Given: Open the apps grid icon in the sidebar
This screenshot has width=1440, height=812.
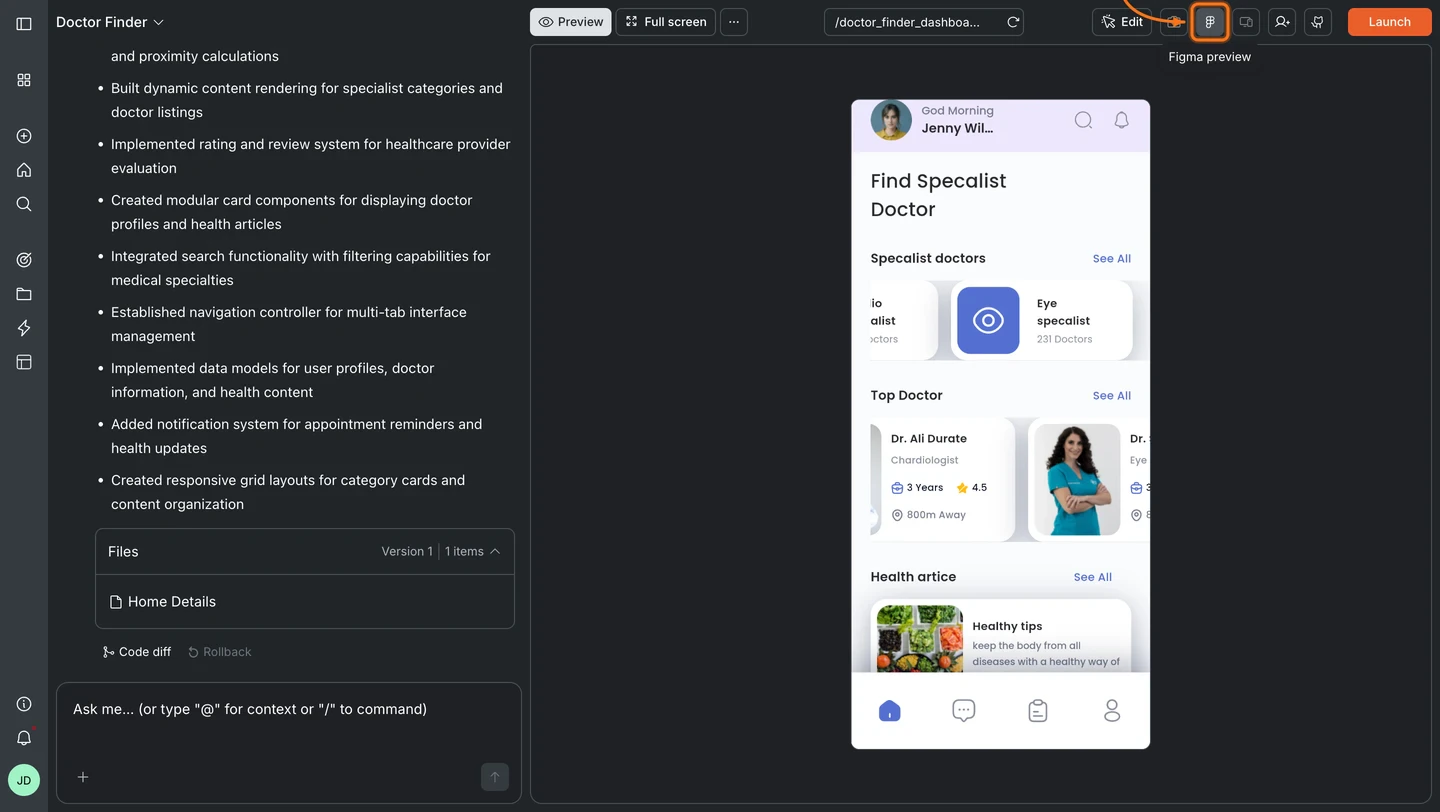Looking at the screenshot, I should pos(23,79).
